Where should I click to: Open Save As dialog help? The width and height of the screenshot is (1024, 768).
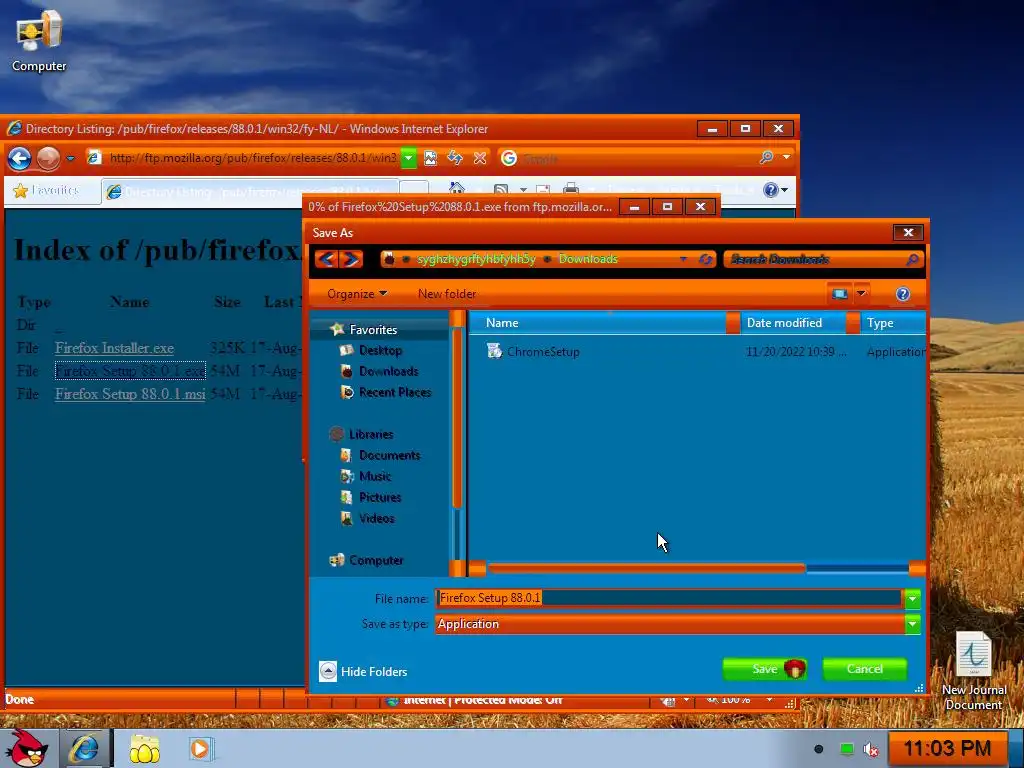pos(903,294)
